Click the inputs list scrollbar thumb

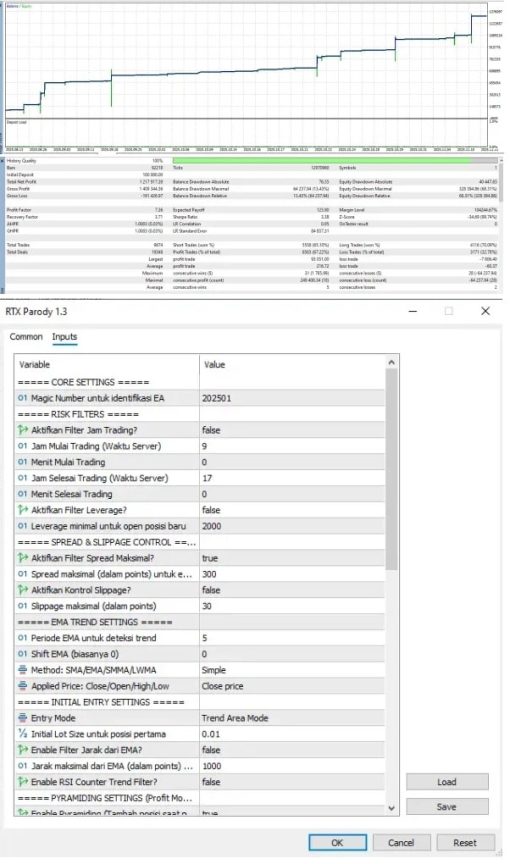pyautogui.click(x=391, y=469)
